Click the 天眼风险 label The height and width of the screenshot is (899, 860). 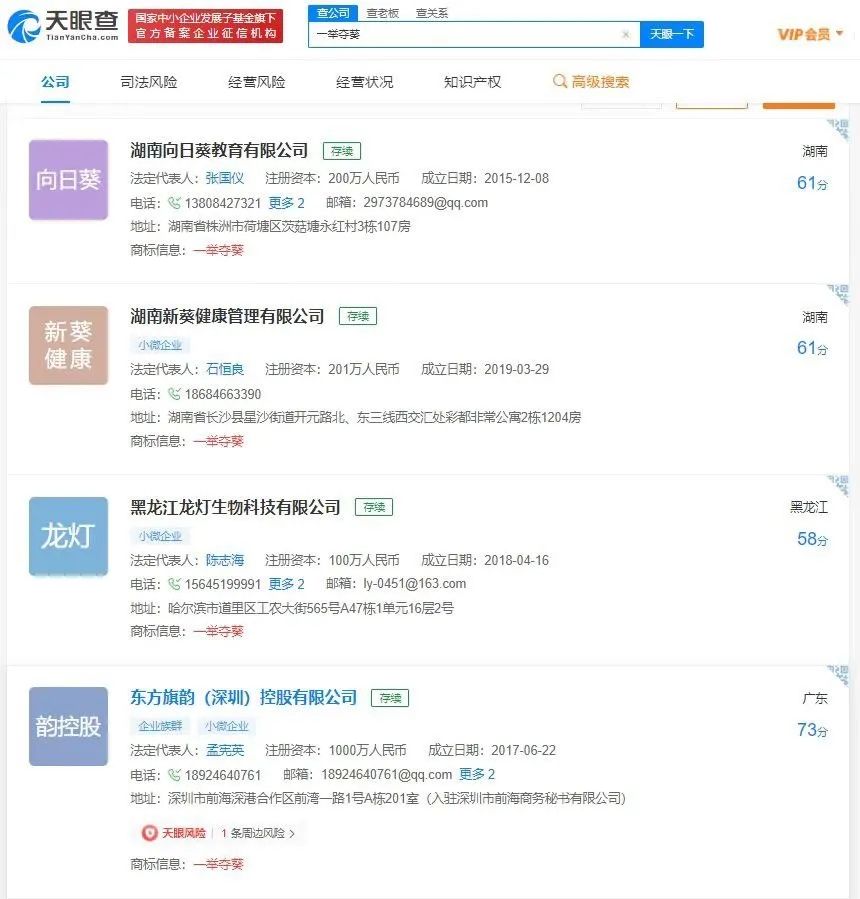pos(183,833)
